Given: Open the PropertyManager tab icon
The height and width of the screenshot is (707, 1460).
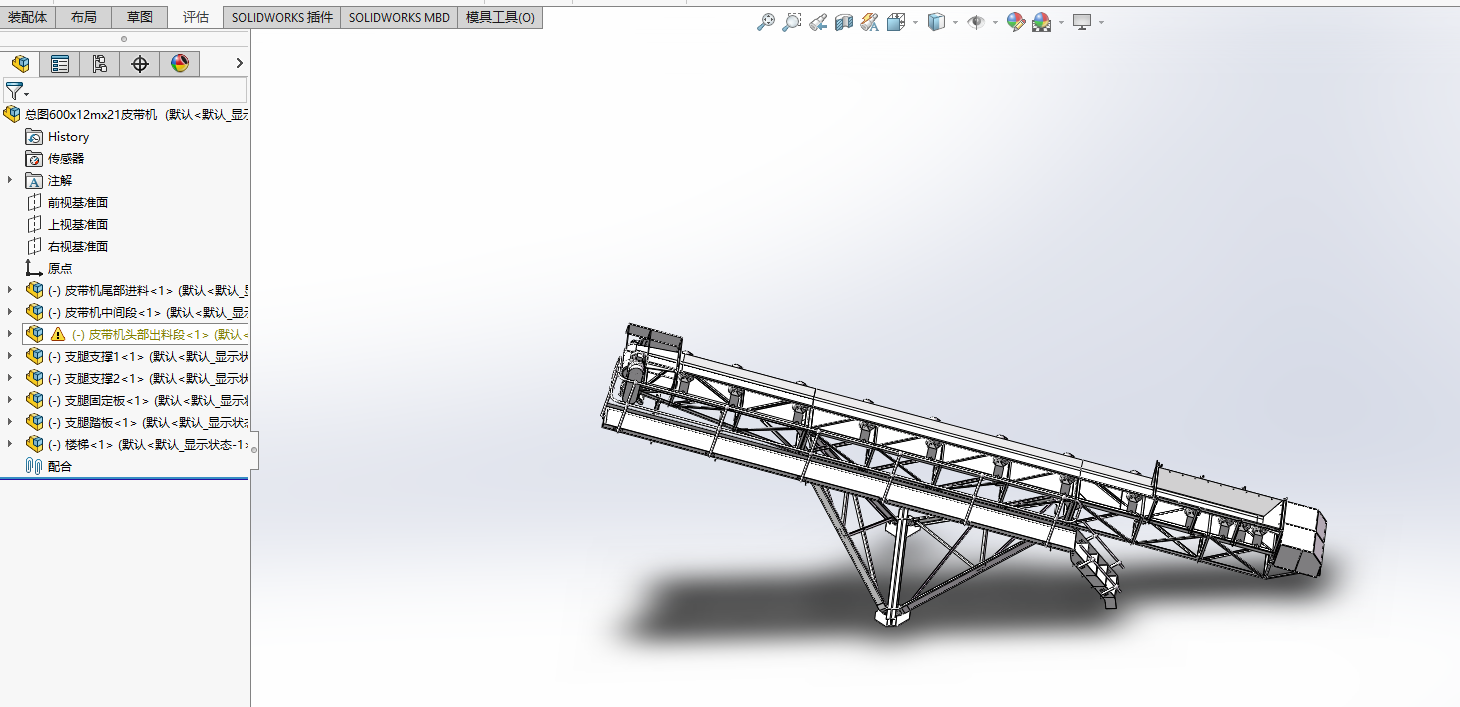Looking at the screenshot, I should pyautogui.click(x=60, y=64).
